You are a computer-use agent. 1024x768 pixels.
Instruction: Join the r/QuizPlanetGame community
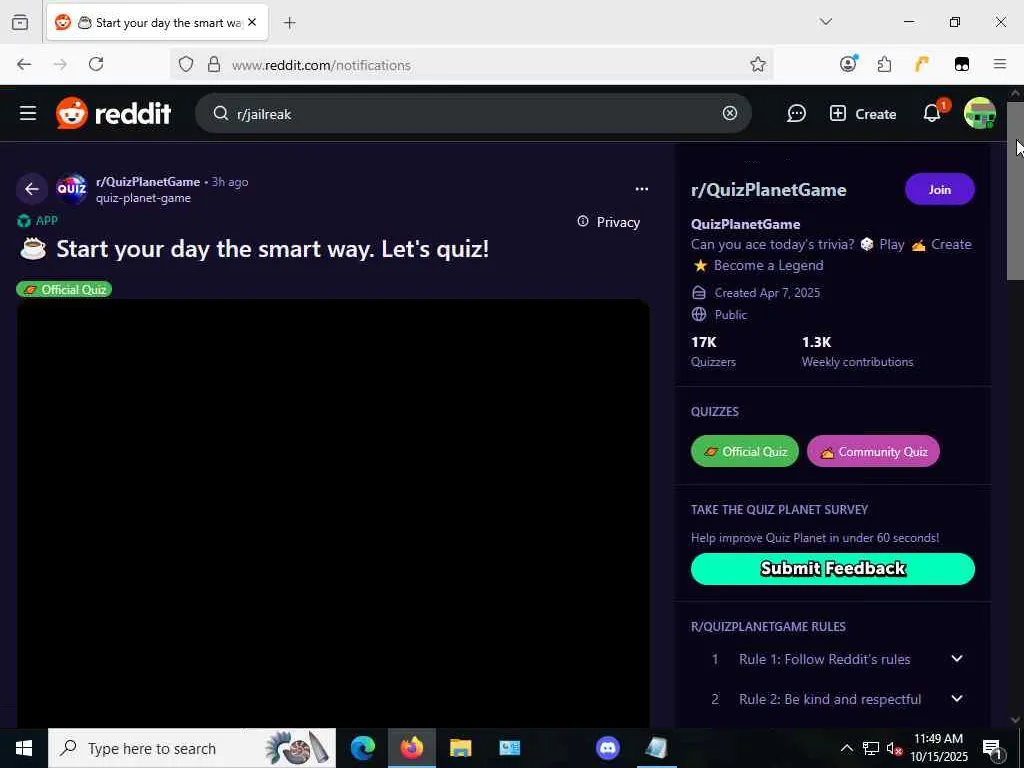[x=940, y=189]
